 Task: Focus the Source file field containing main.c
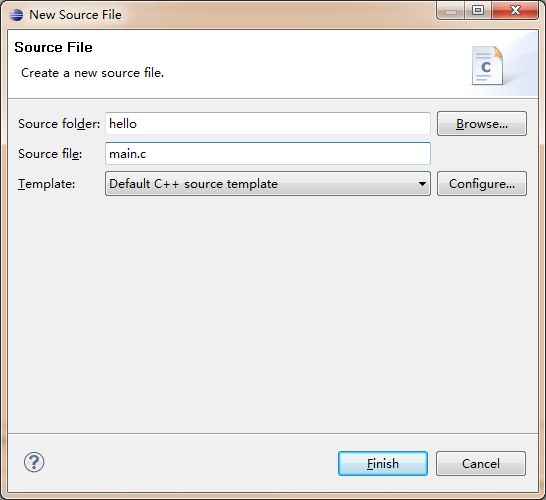coord(268,154)
